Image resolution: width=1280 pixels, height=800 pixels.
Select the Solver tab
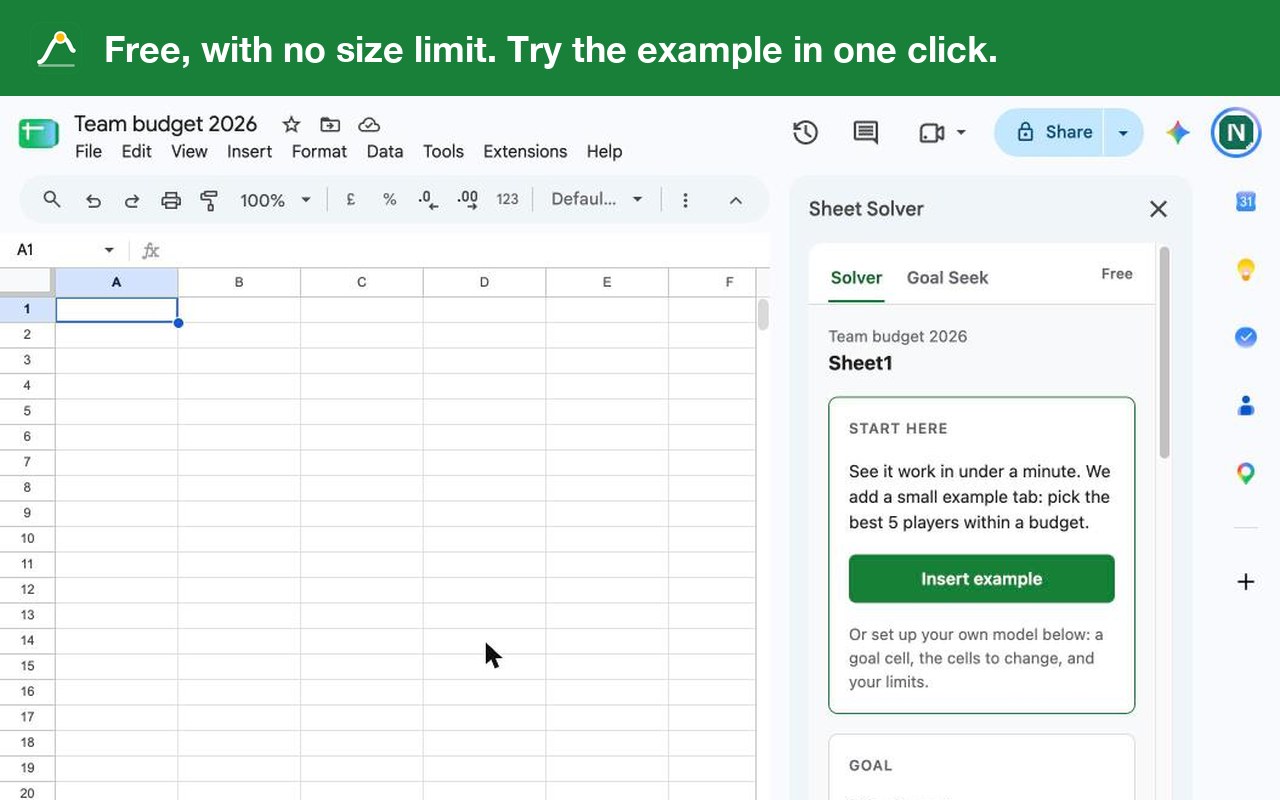pos(857,278)
